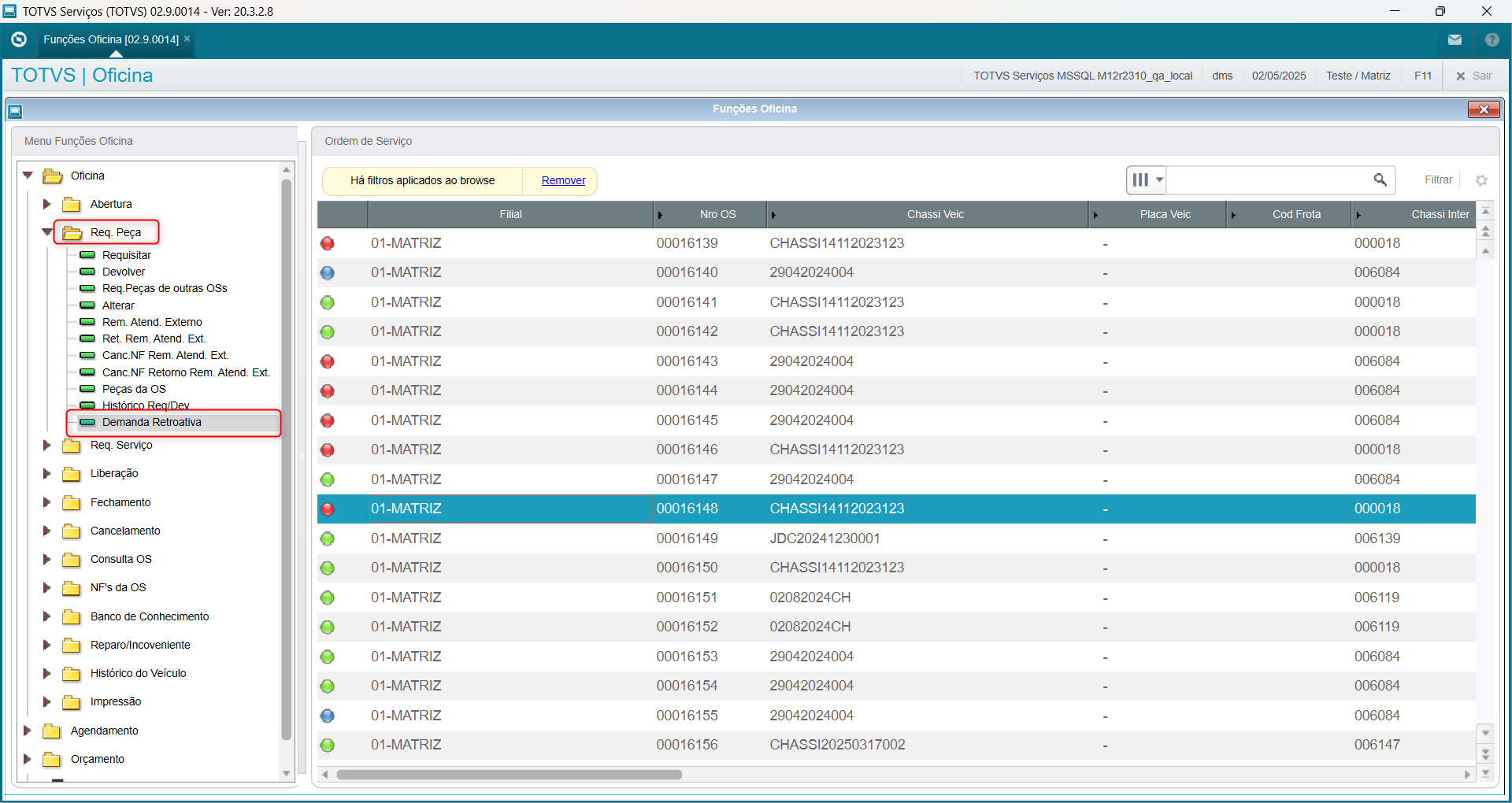Open Rem. Atend. Externo entry
The image size is (1512, 803).
point(152,322)
